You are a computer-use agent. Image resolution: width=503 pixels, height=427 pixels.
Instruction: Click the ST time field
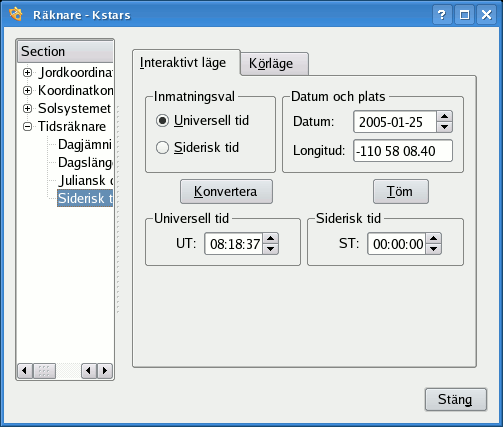pyautogui.click(x=397, y=244)
